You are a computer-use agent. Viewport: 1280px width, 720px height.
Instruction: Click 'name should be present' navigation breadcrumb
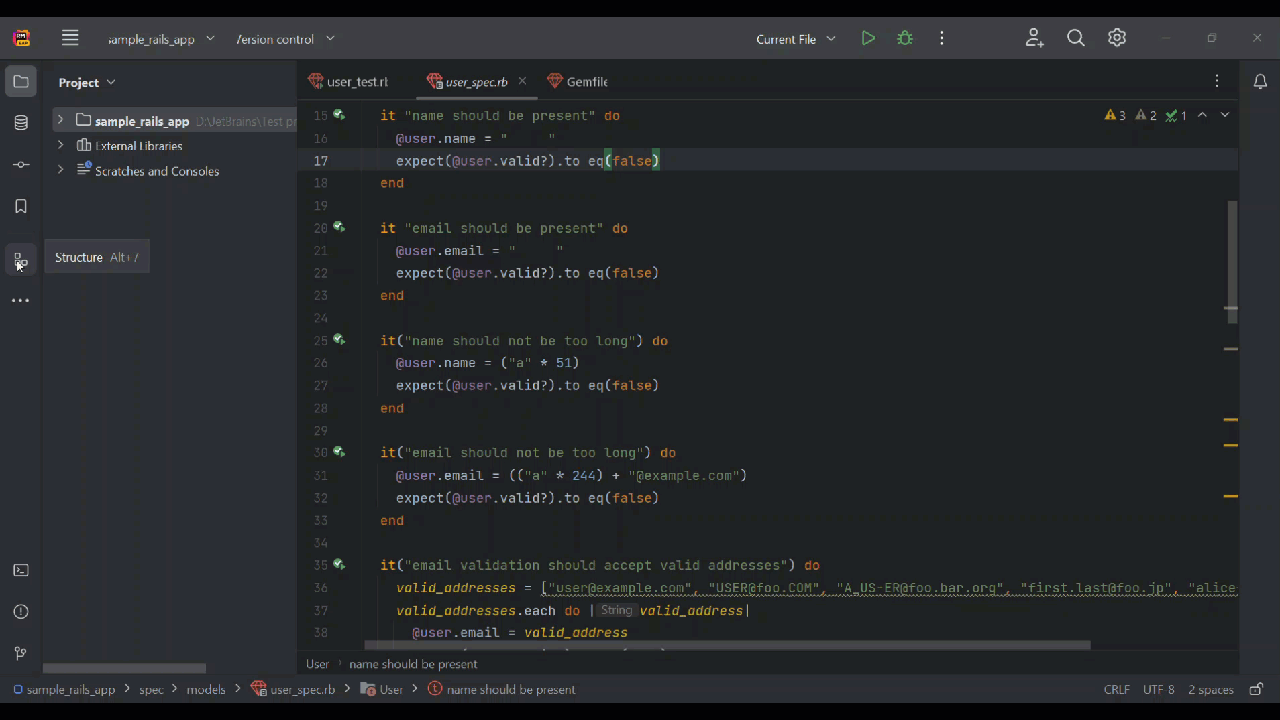point(502,689)
